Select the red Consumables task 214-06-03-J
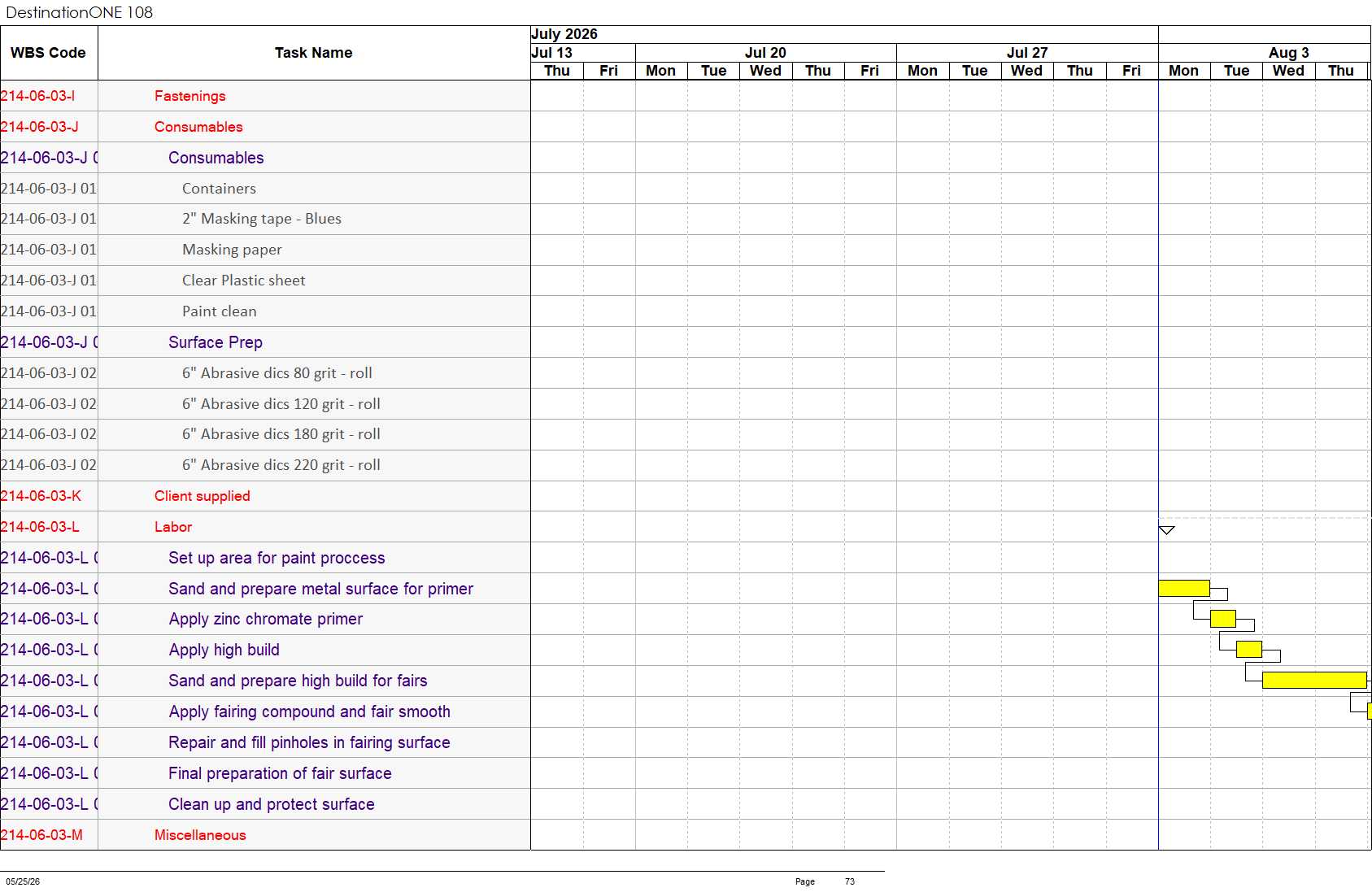Image resolution: width=1372 pixels, height=892 pixels. click(198, 127)
